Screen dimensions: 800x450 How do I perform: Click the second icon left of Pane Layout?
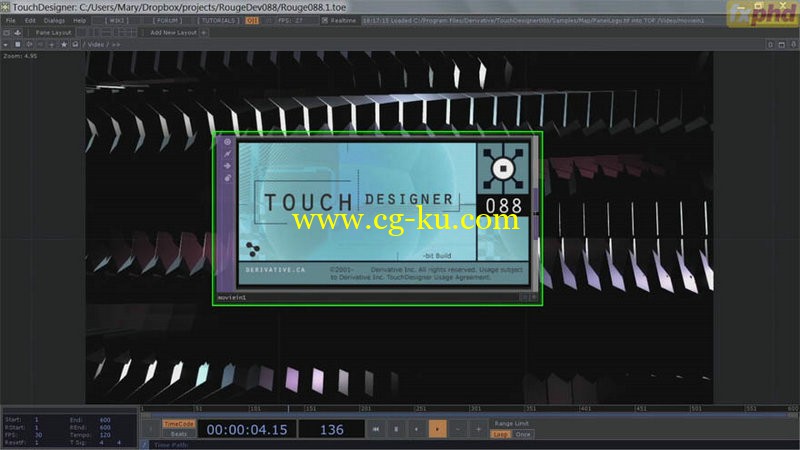coord(18,33)
